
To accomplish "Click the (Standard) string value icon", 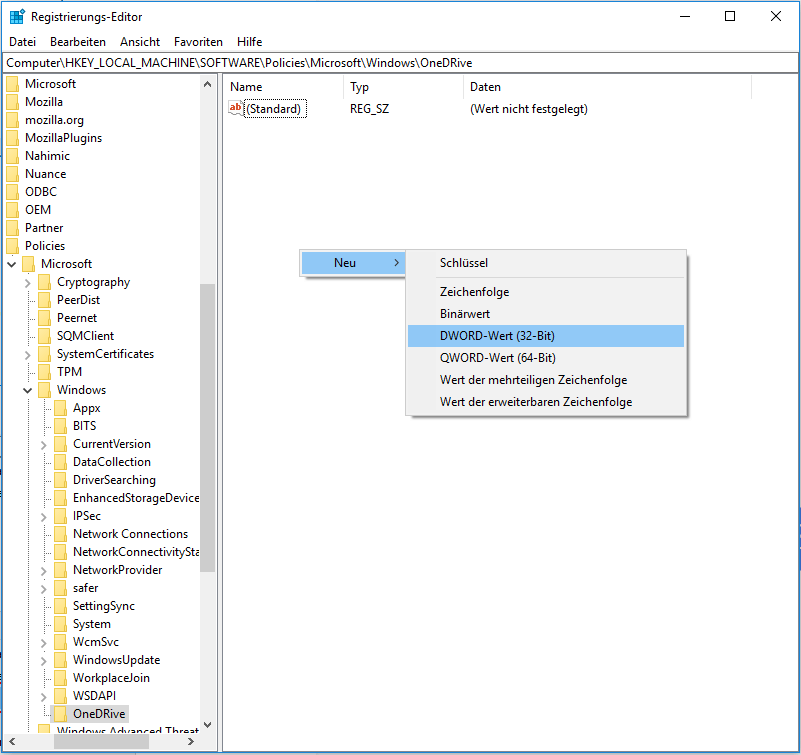I will tap(235, 108).
